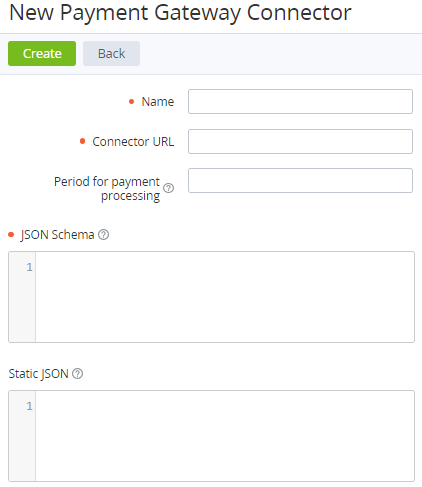Click the required-field dot beside Name

pos(132,102)
